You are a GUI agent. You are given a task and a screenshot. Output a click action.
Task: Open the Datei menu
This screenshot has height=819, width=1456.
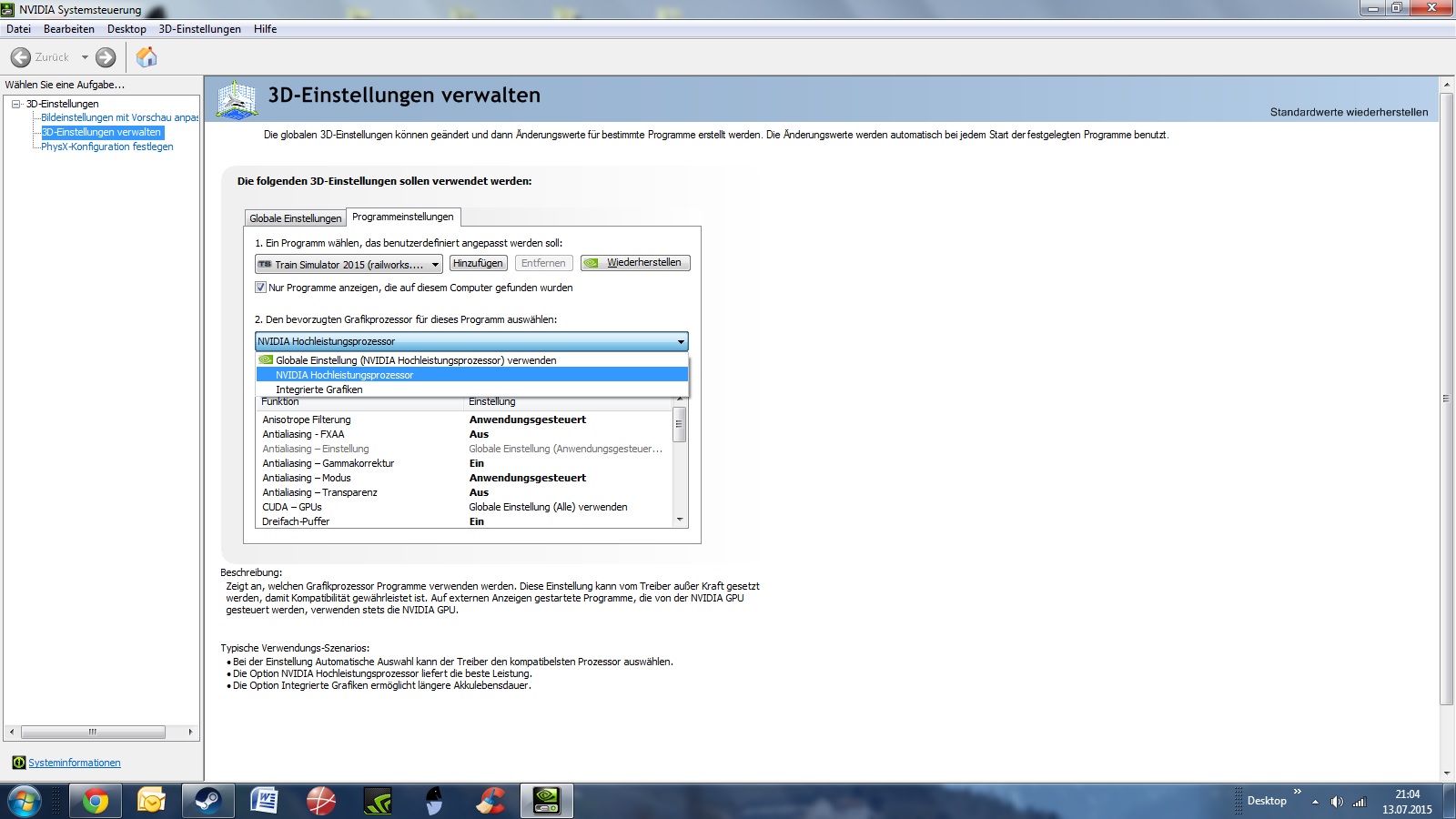[x=18, y=29]
